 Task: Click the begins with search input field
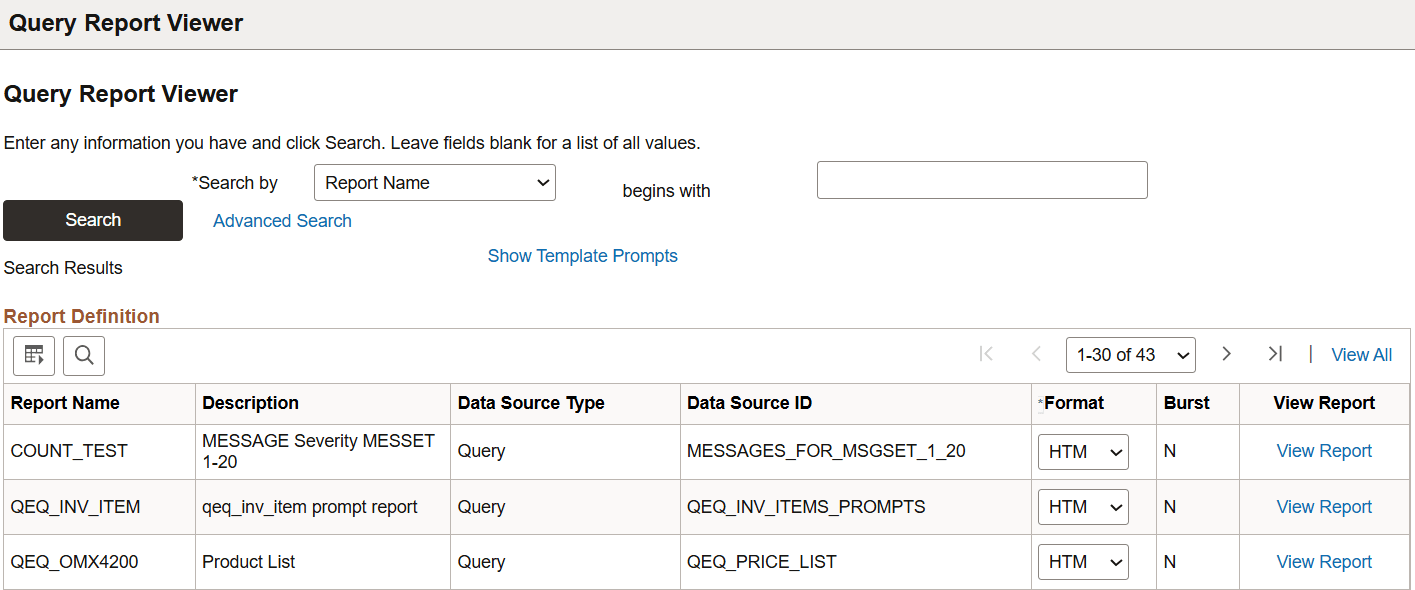pos(981,180)
